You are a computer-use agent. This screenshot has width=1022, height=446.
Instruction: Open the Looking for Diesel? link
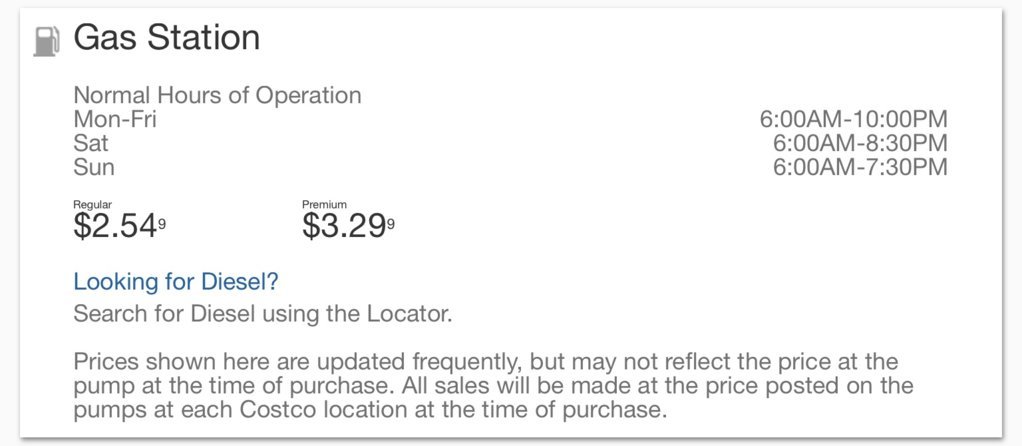176,282
